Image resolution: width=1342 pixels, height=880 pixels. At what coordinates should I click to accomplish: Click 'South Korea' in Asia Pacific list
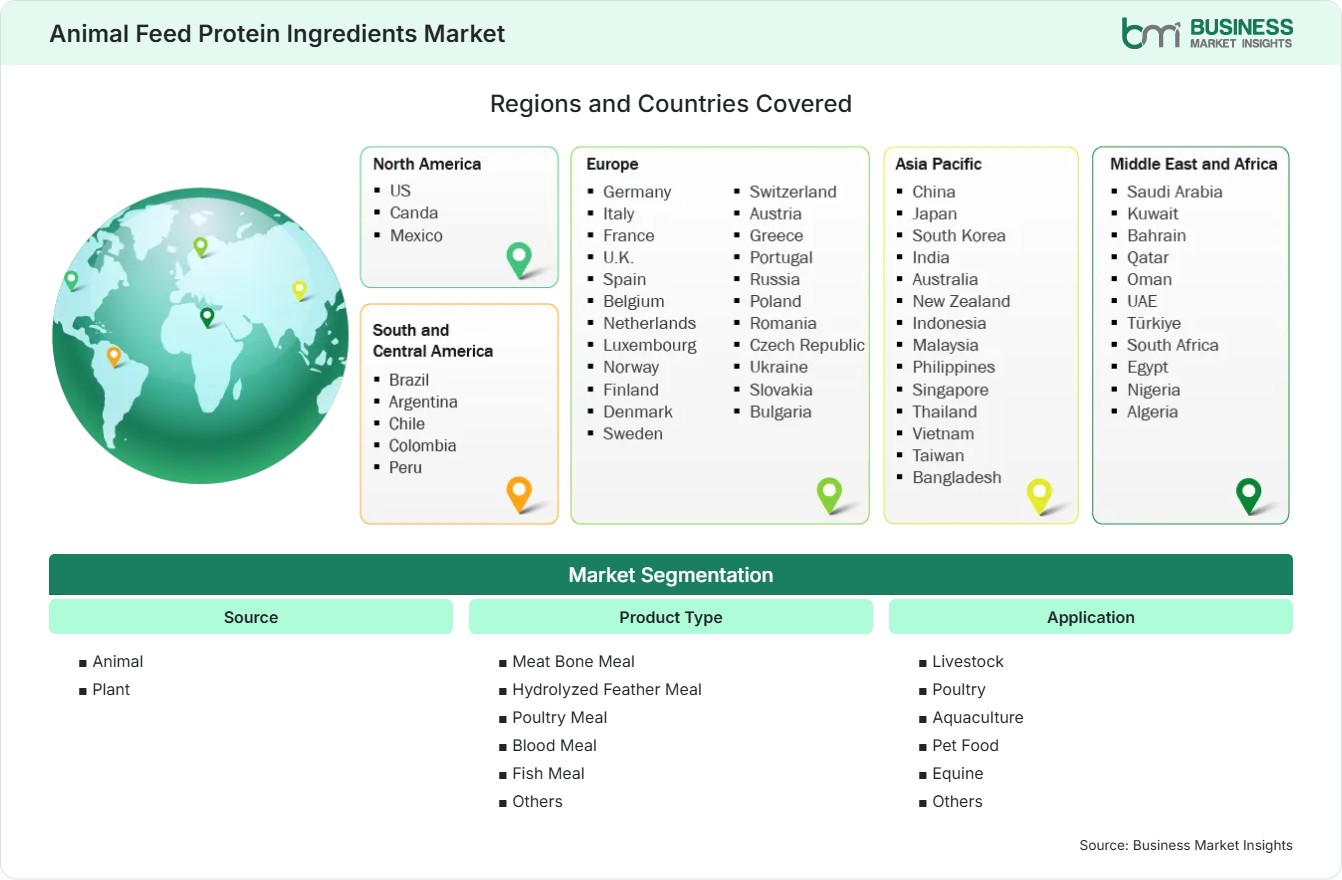[959, 235]
